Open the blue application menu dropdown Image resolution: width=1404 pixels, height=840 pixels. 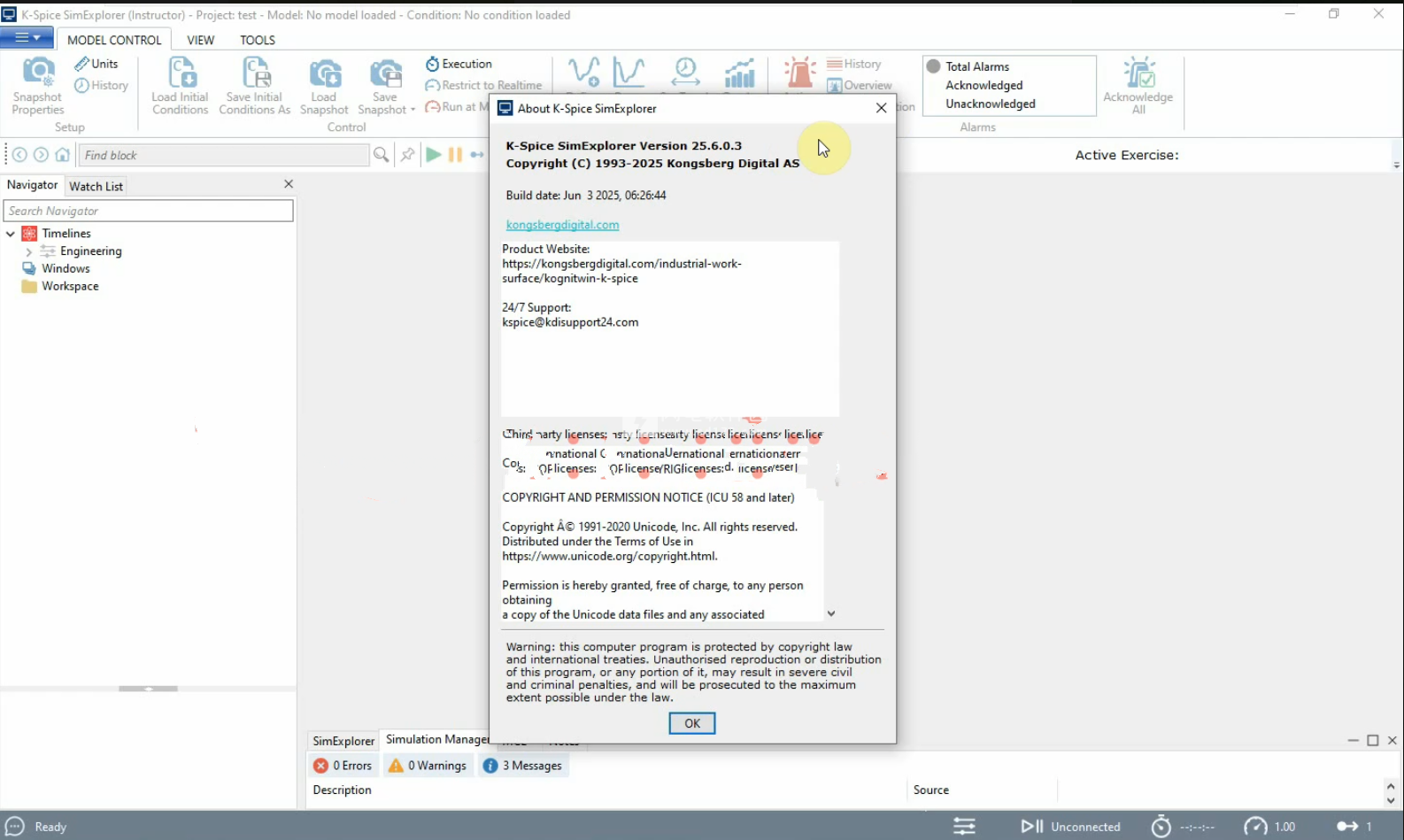point(27,38)
